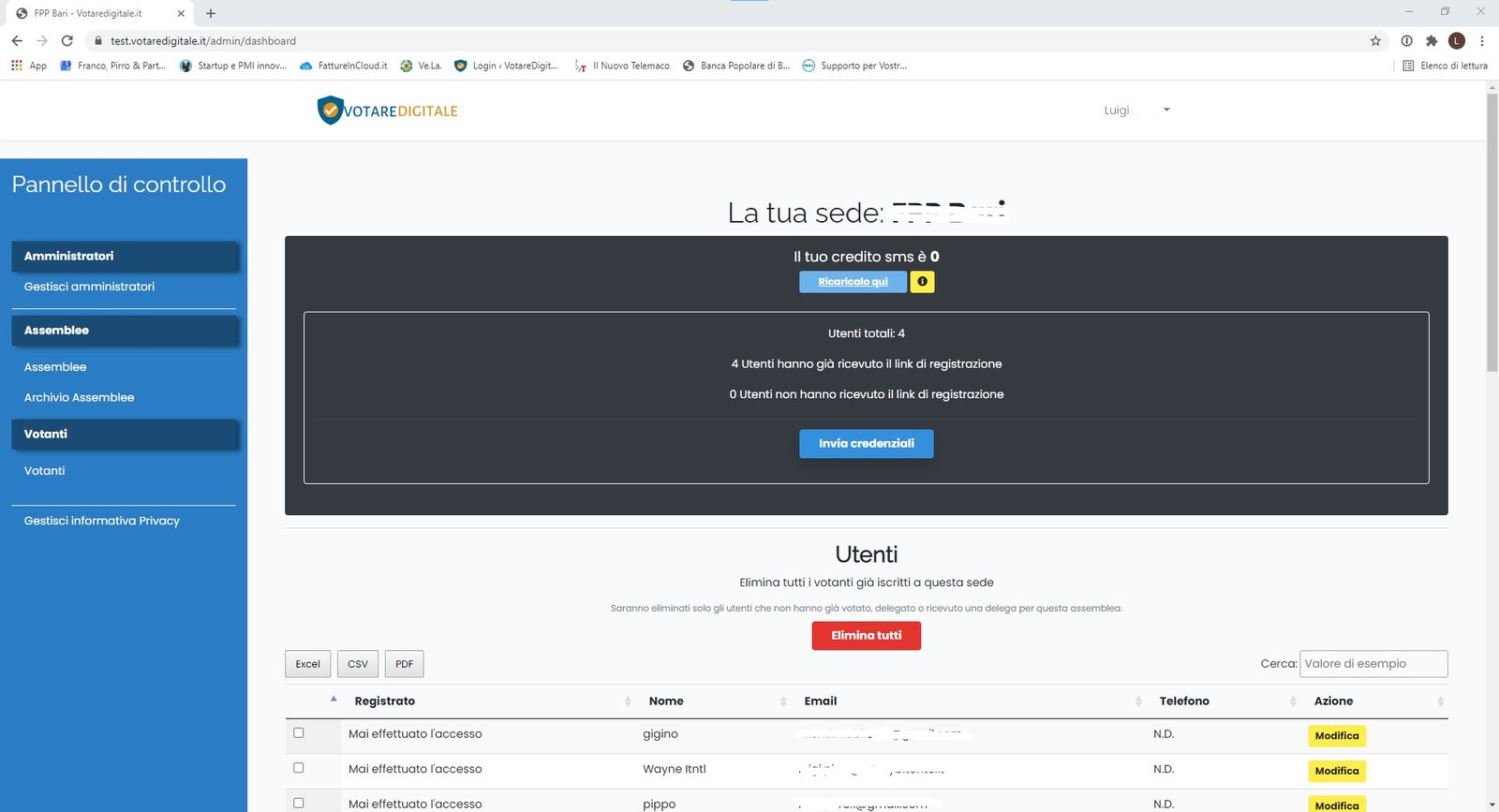
Task: Click the page's vertical scrollbar
Action: click(1492, 234)
